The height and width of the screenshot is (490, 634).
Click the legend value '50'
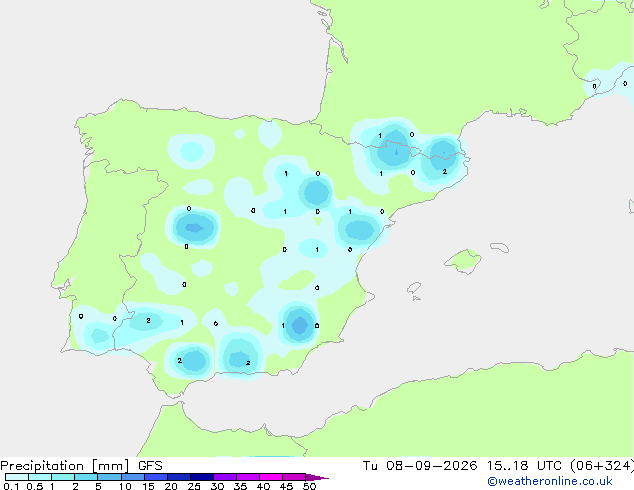pos(309,486)
